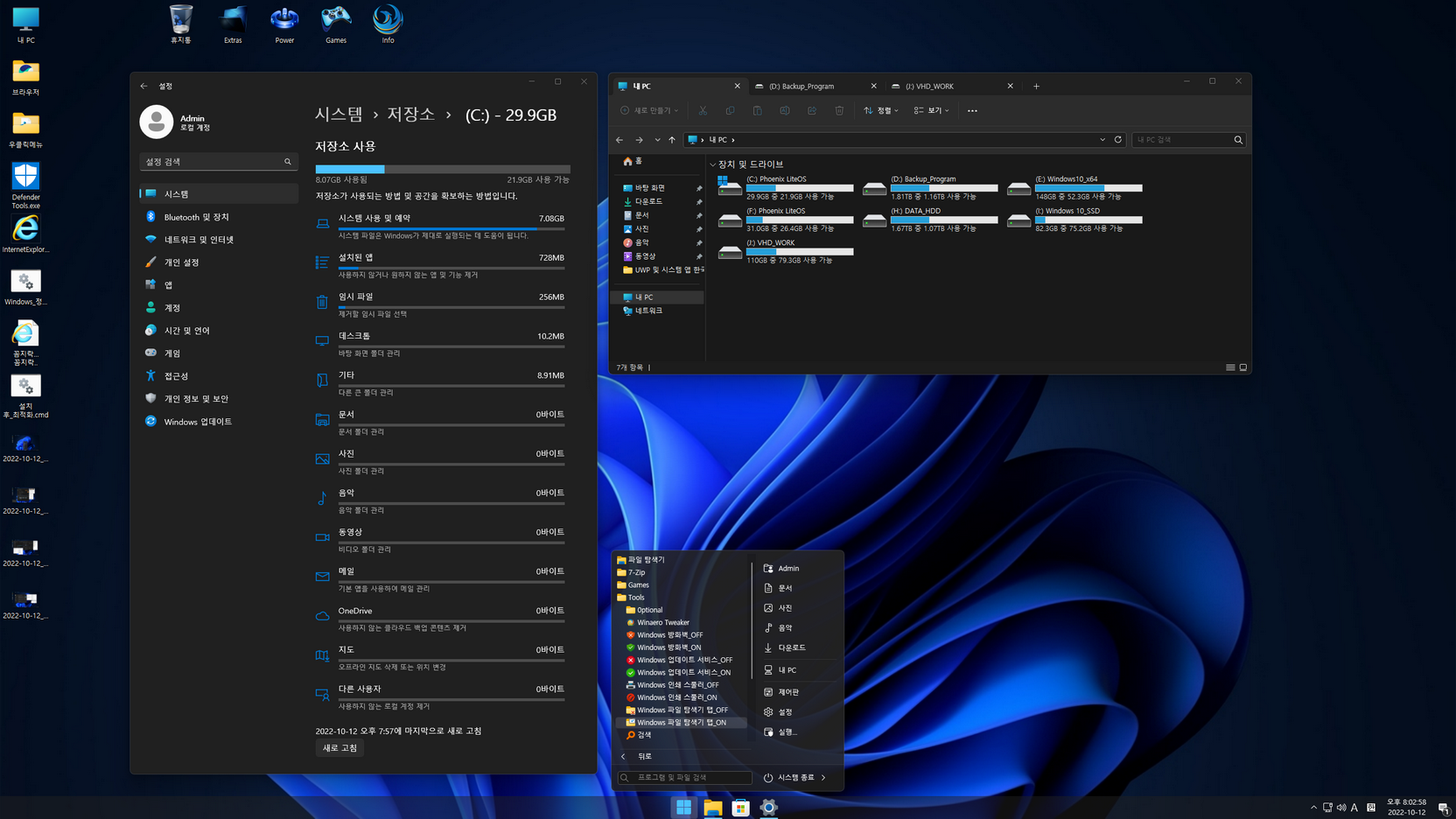The image size is (1456, 819).
Task: Open the (E:) Windows10_x64 drive
Action: (x=1074, y=187)
